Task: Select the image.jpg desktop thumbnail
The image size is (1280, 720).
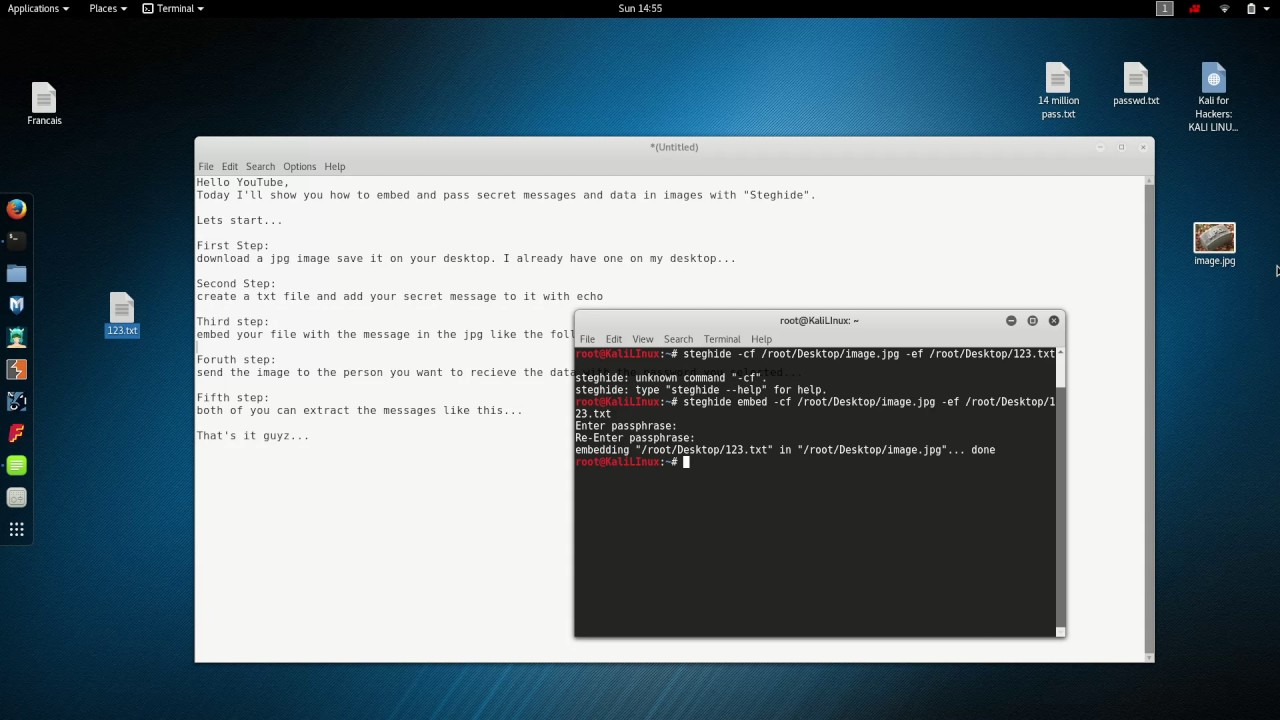Action: click(1214, 244)
